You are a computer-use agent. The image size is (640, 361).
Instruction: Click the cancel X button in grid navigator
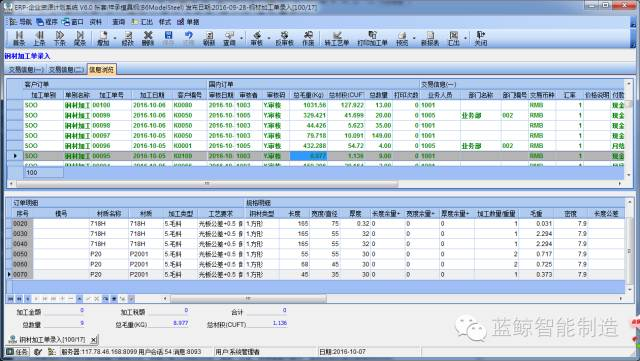(x=97, y=299)
